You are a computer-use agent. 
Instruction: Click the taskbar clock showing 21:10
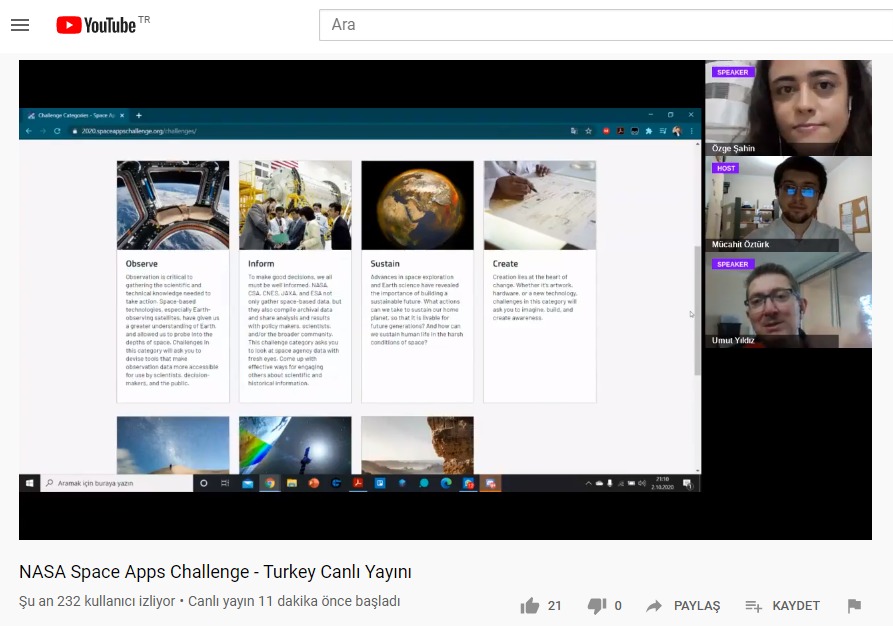(x=662, y=483)
